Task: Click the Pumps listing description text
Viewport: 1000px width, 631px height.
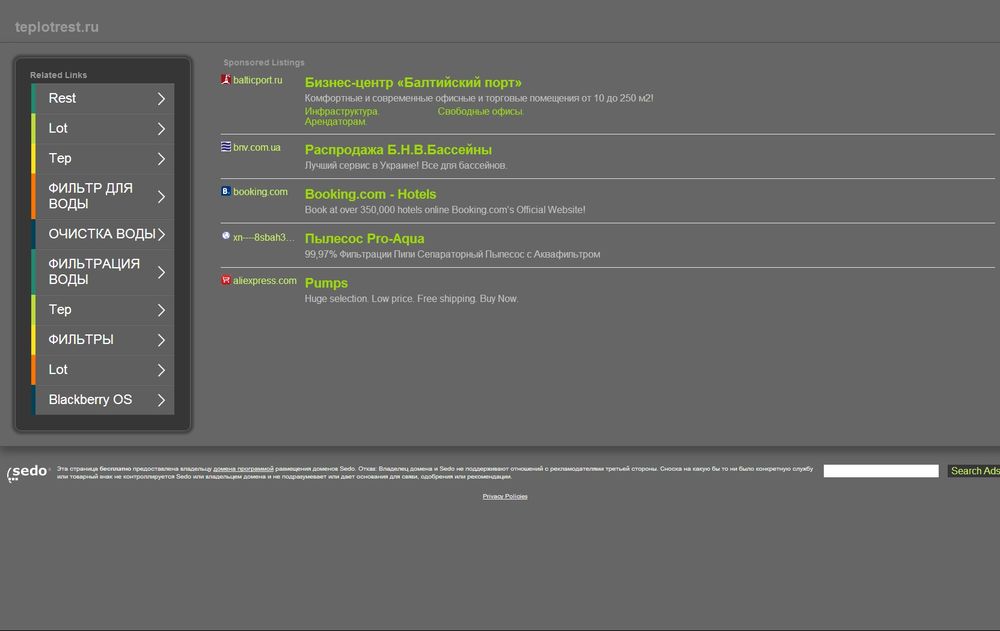Action: tap(411, 299)
